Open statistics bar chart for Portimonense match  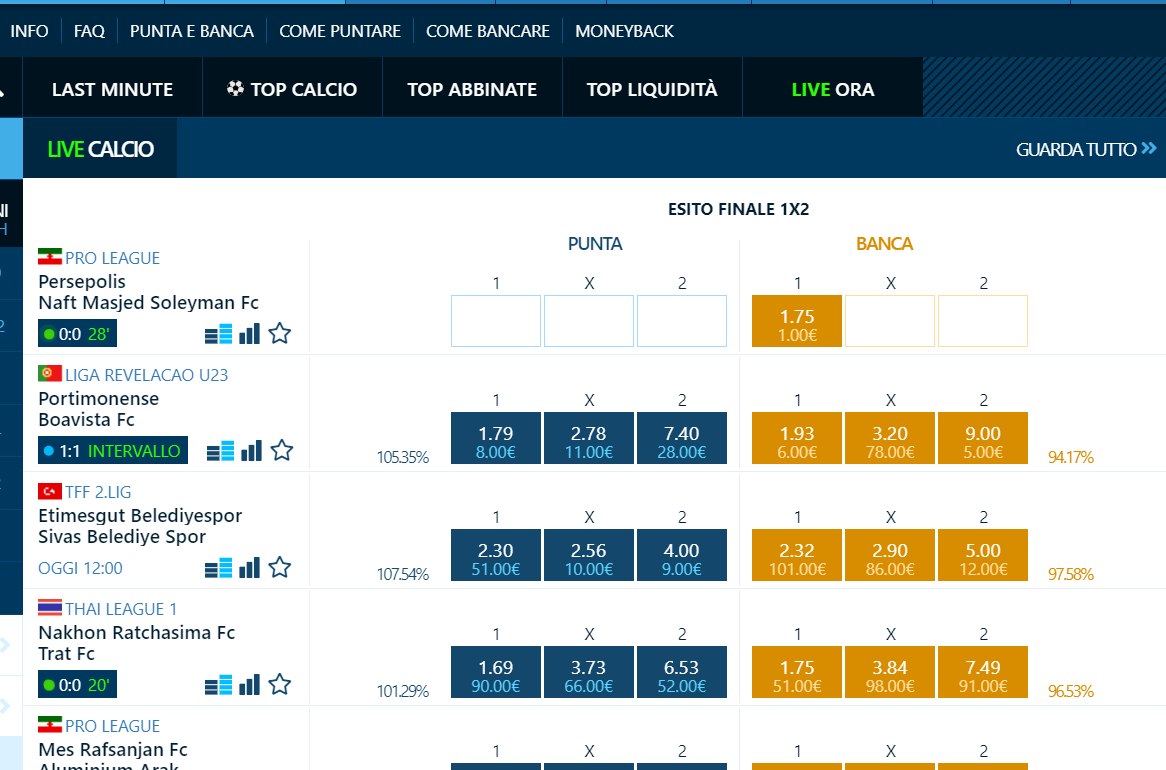tap(252, 451)
